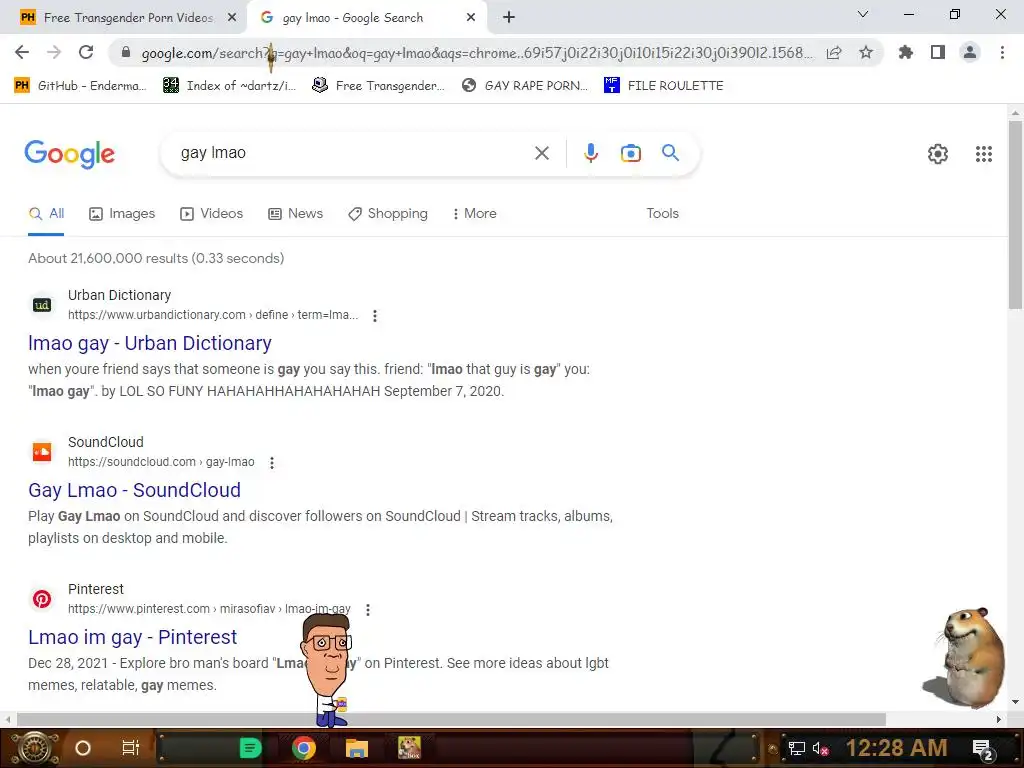Open the notification center icon
Viewport: 1024px width, 768px height.
click(984, 750)
